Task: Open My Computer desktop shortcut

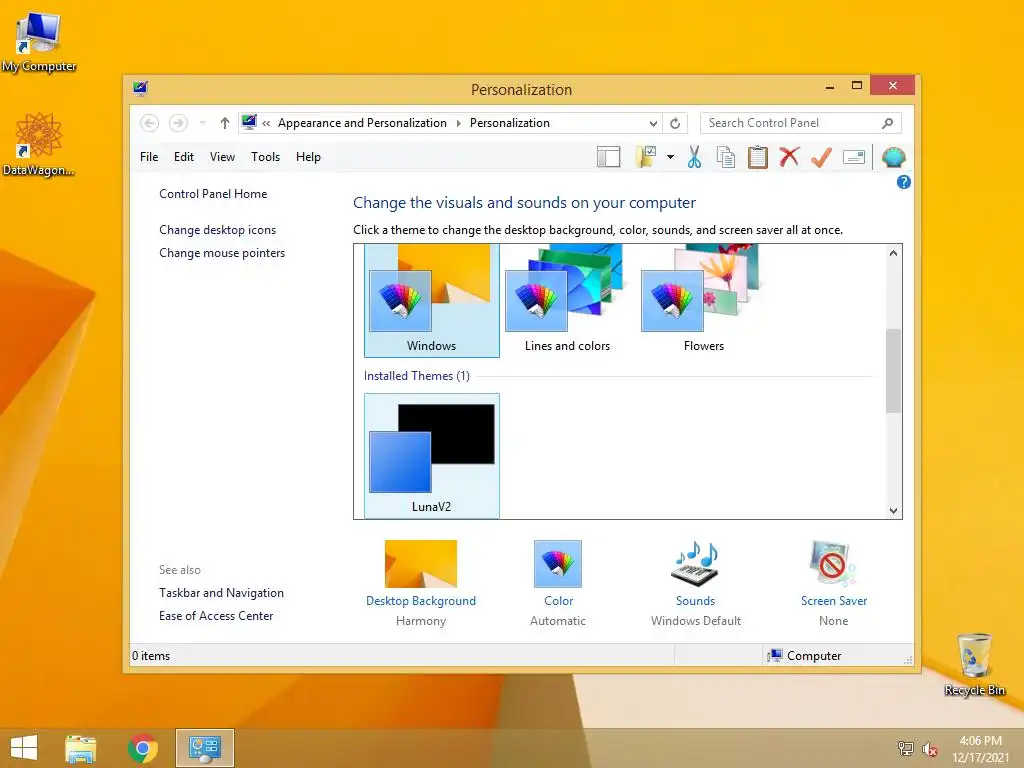Action: pyautogui.click(x=39, y=42)
